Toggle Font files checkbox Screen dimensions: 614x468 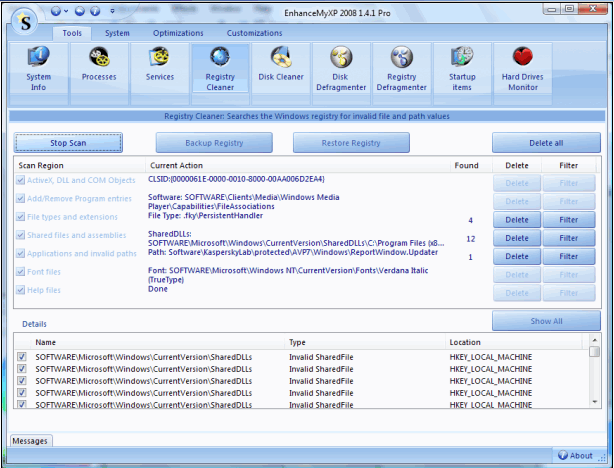(x=20, y=271)
